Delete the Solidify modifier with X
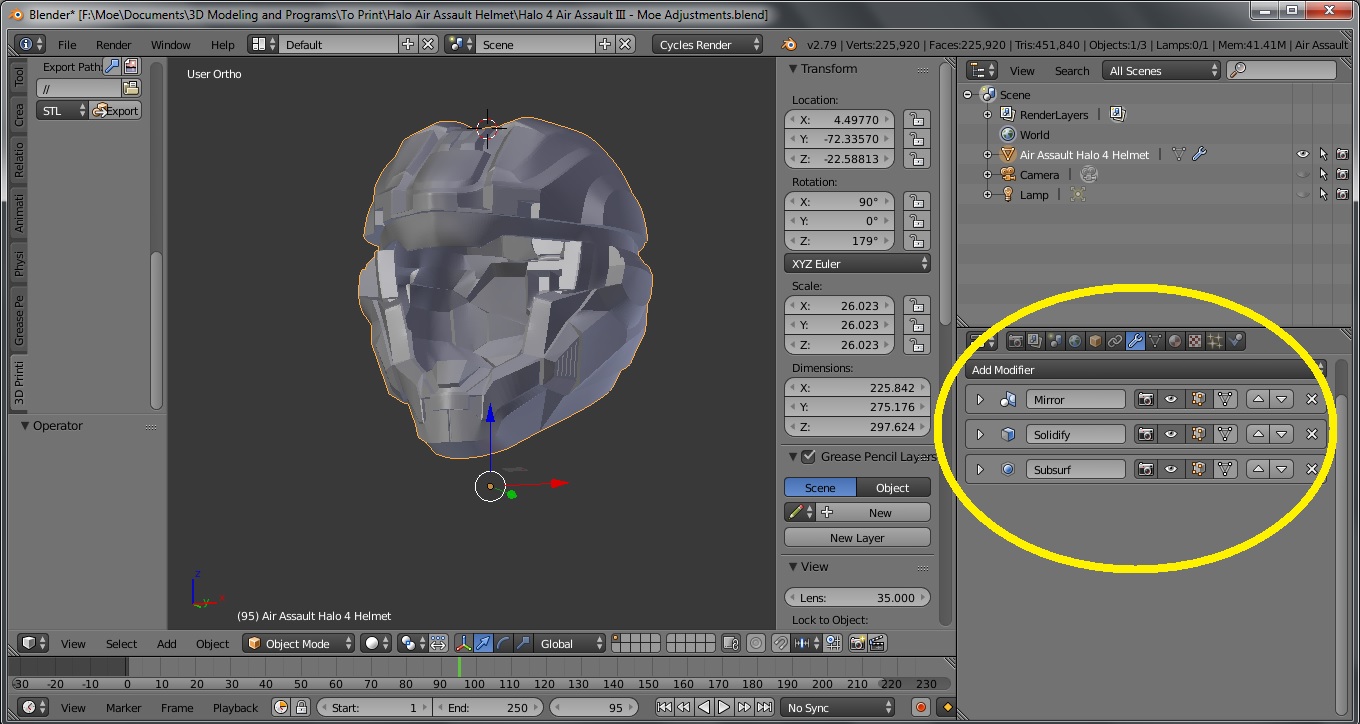 point(1312,434)
